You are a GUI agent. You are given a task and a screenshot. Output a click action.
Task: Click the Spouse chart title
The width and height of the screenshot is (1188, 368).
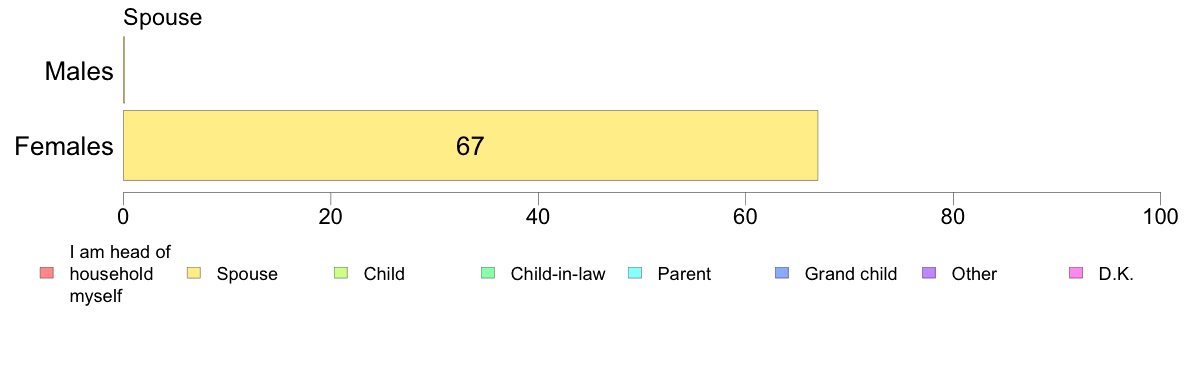click(x=163, y=17)
